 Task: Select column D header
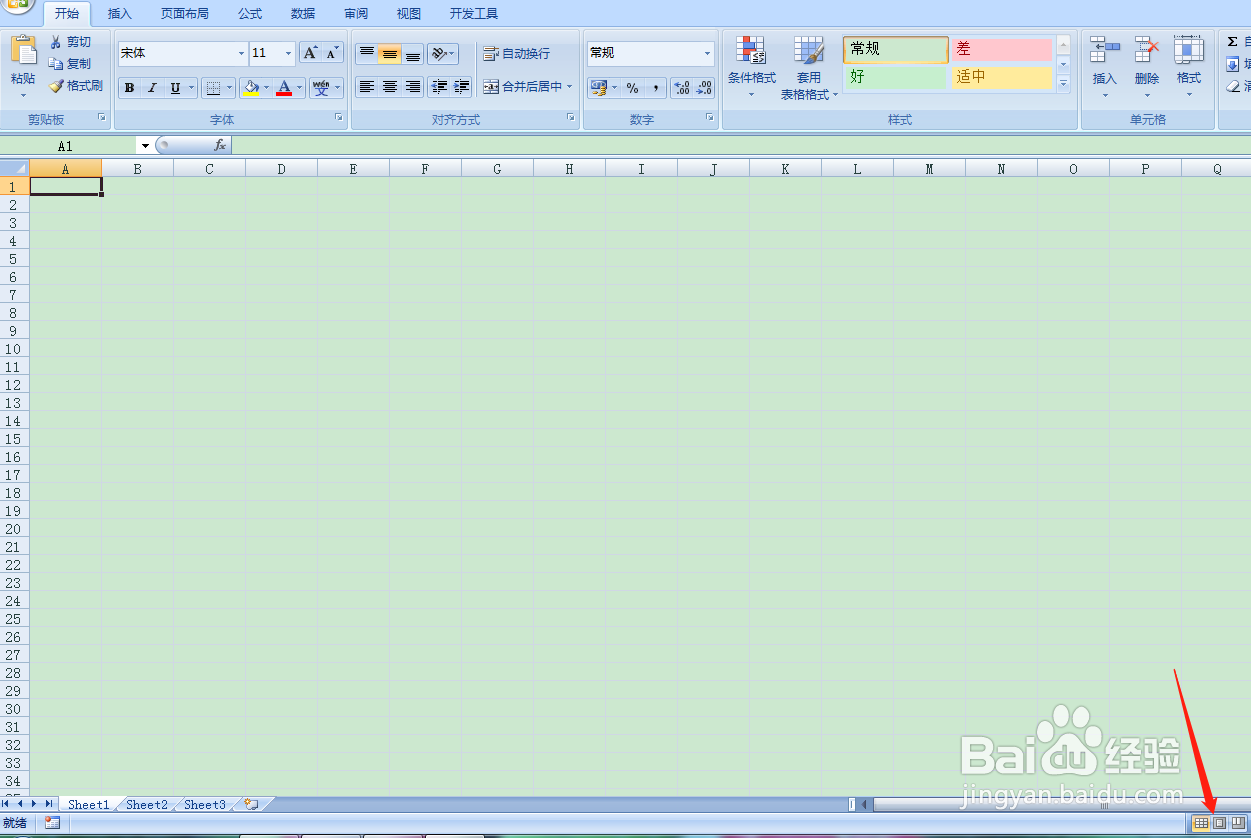(281, 169)
